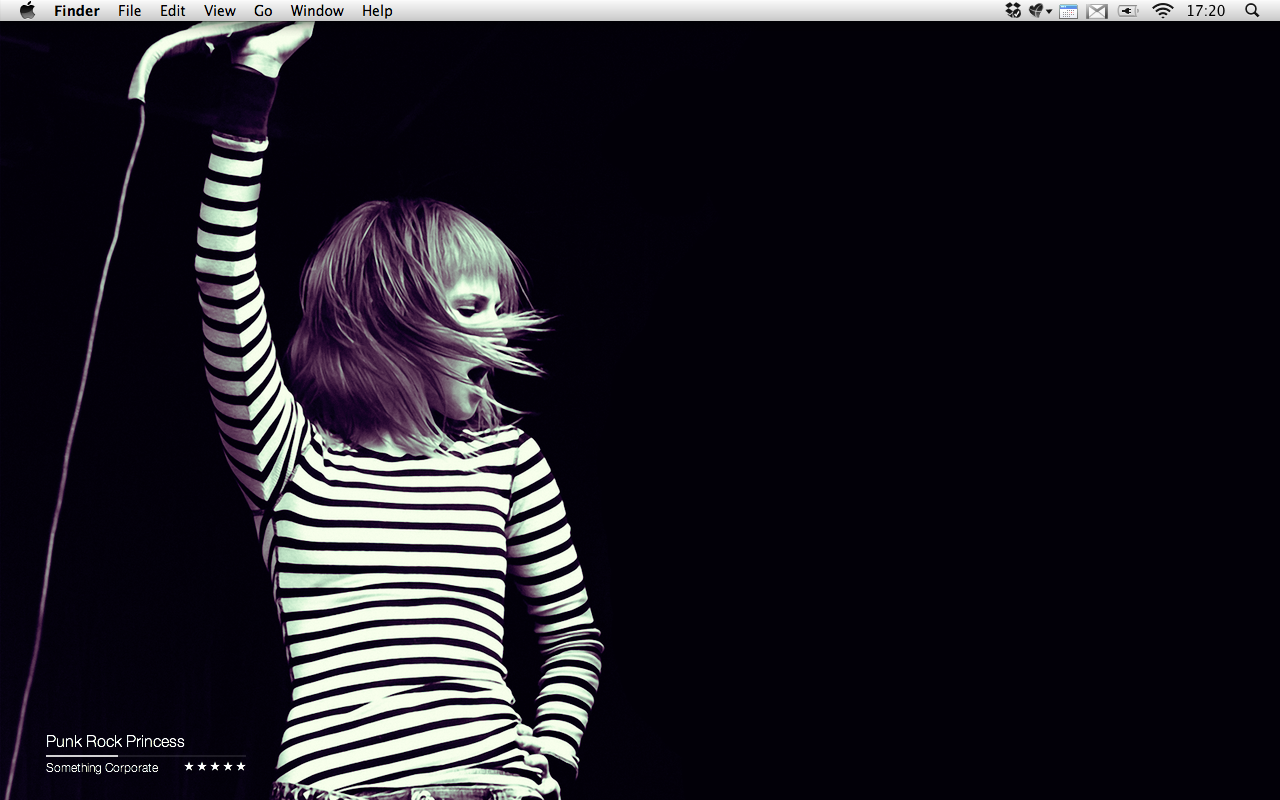1280x800 pixels.
Task: Click the five-star song rating
Action: click(x=215, y=767)
